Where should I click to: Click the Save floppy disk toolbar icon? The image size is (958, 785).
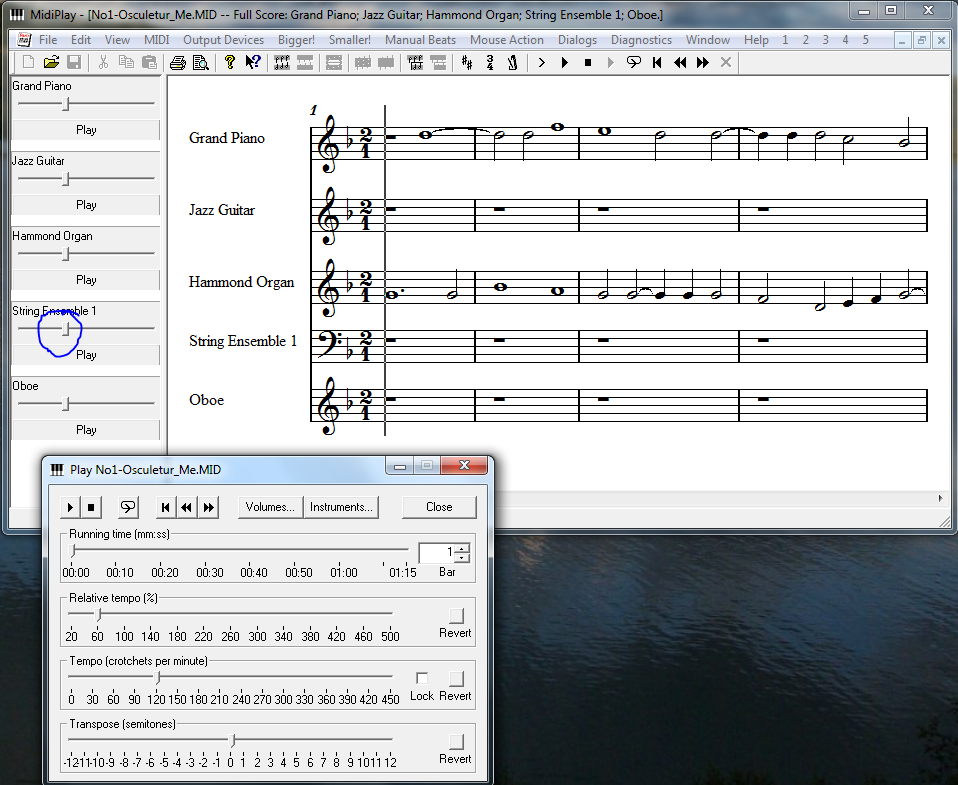tap(74, 62)
